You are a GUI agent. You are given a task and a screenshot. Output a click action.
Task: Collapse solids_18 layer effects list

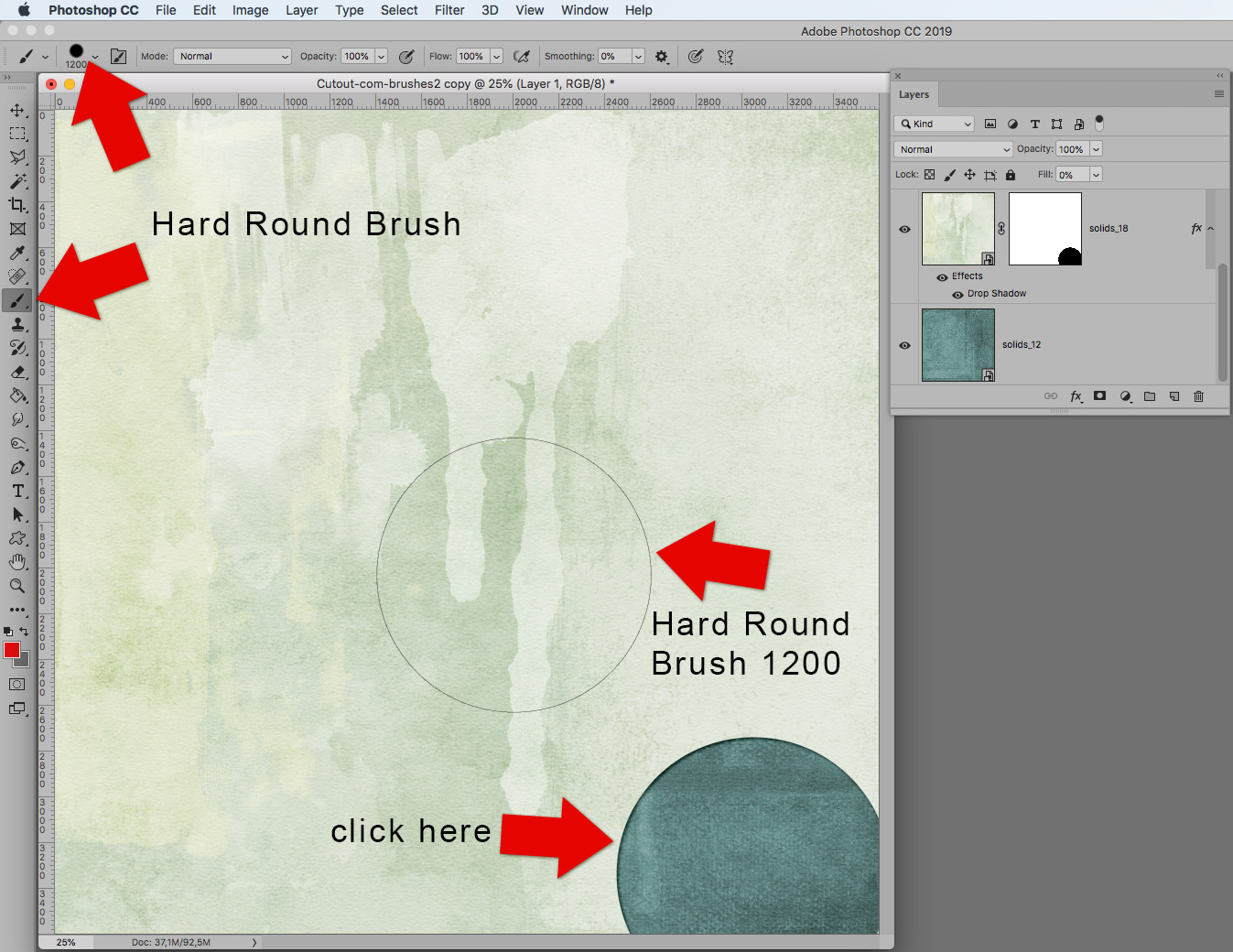[x=1210, y=229]
